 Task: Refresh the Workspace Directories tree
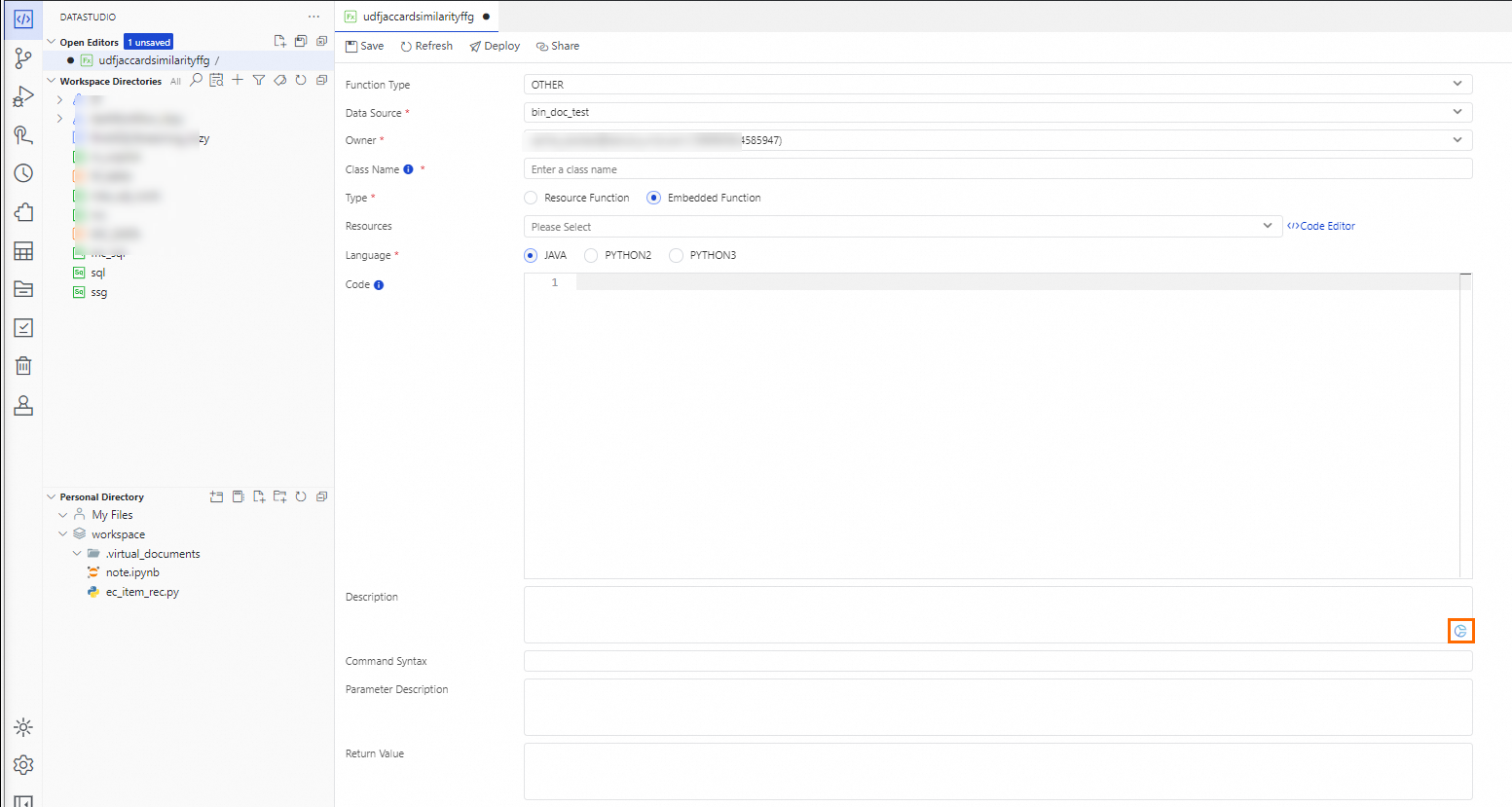(x=301, y=80)
